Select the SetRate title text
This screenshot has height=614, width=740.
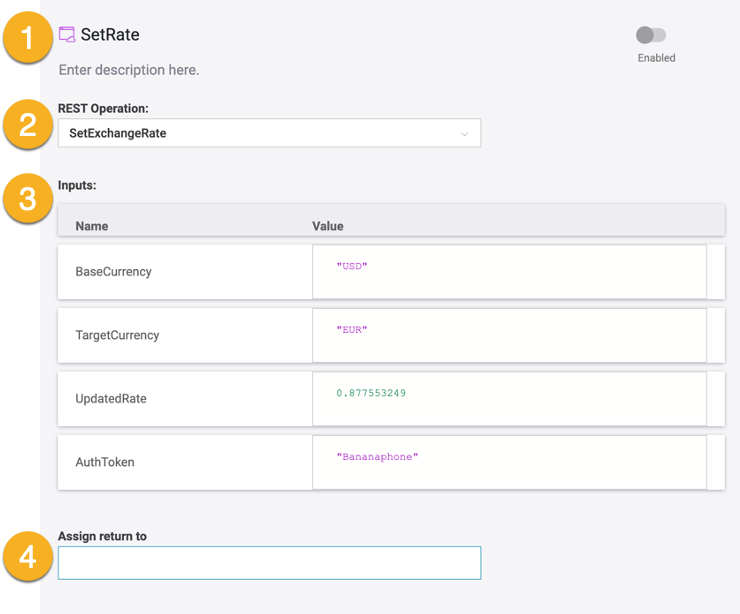[110, 35]
